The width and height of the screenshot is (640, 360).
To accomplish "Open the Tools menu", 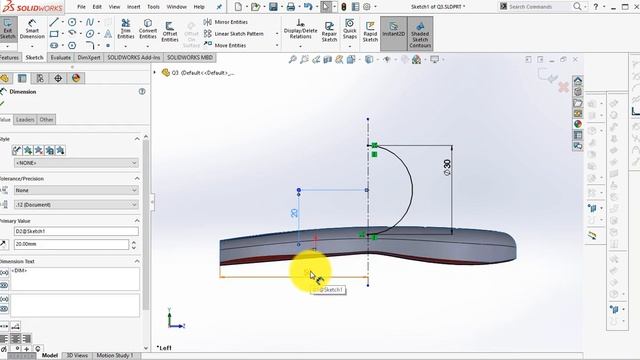I will (153, 7).
